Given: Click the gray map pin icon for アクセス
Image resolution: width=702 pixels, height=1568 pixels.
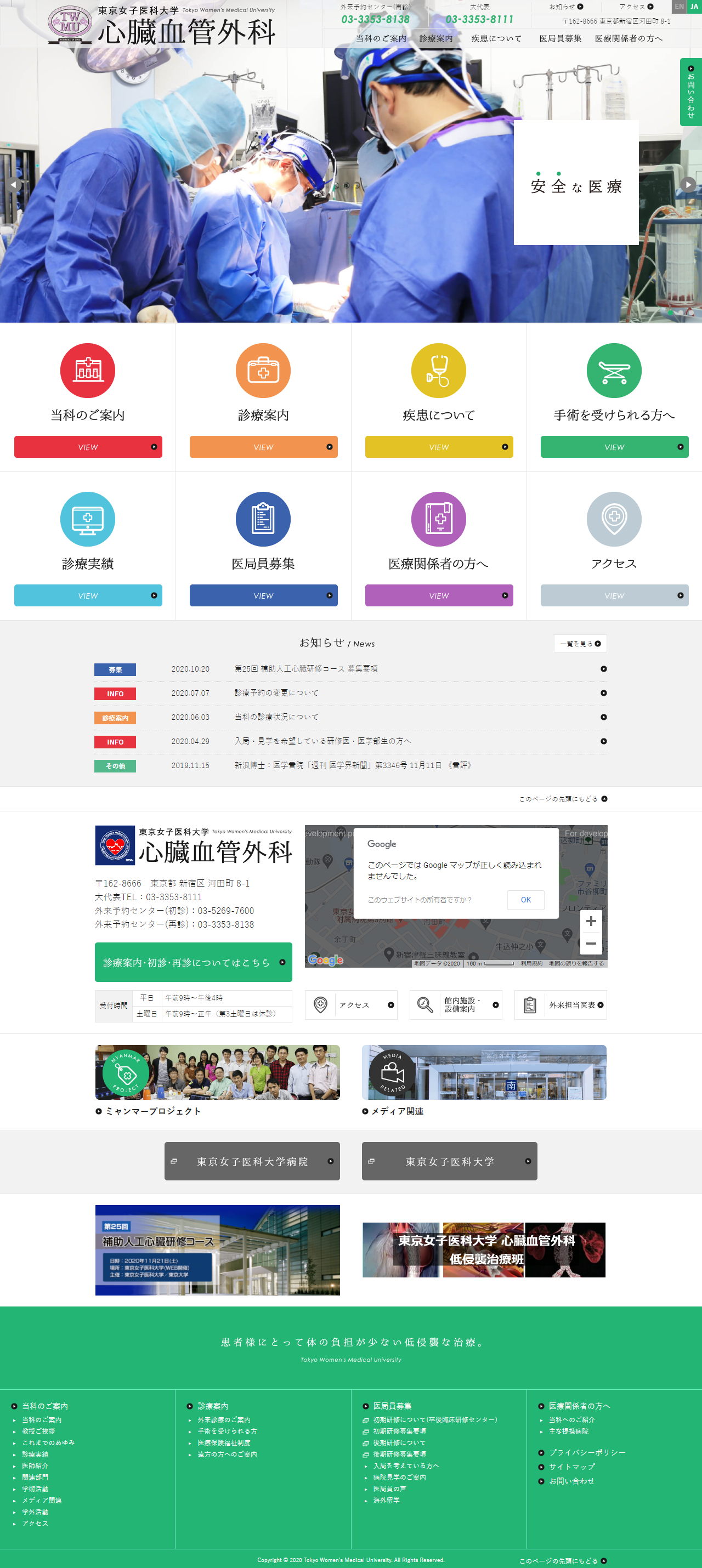Looking at the screenshot, I should (x=614, y=519).
